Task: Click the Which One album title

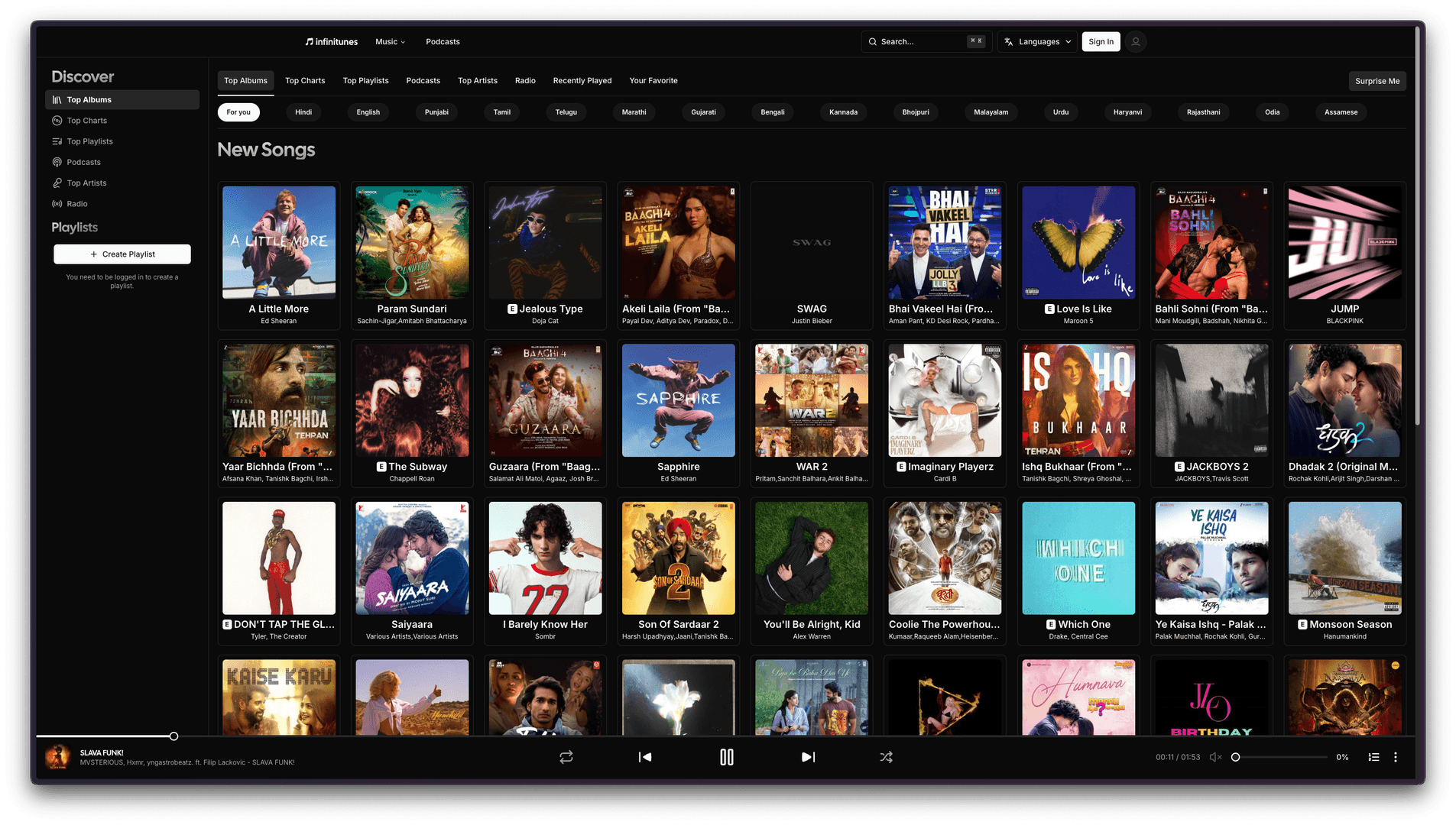Action: click(1084, 625)
